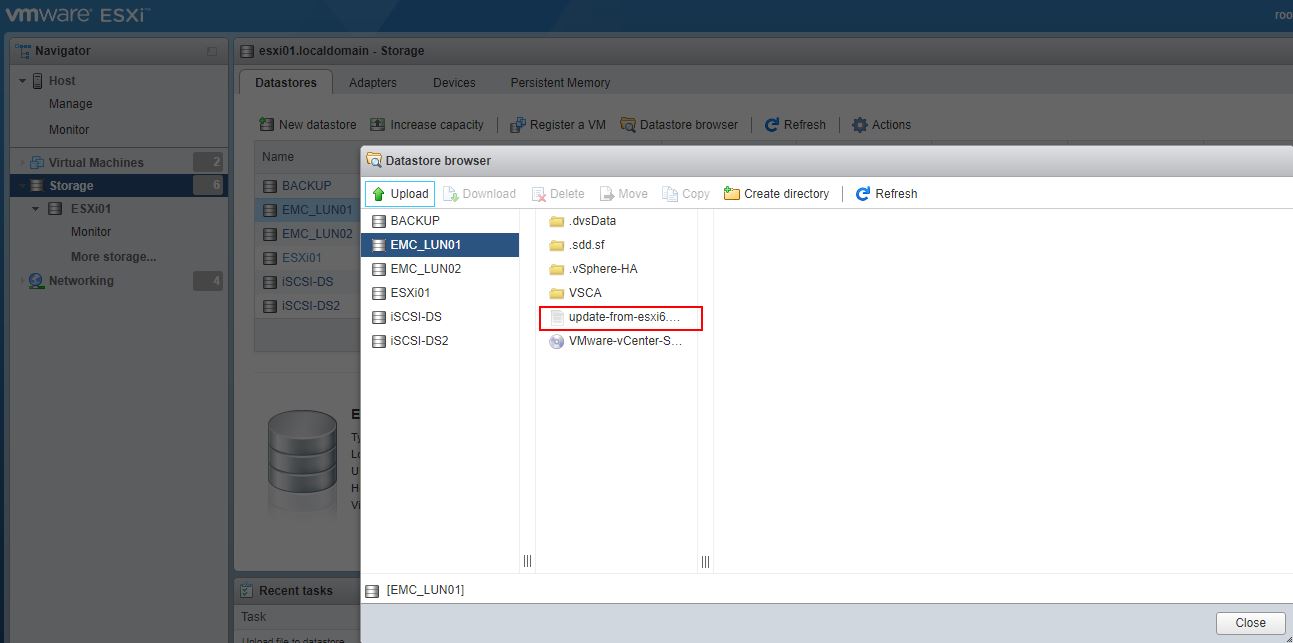Image resolution: width=1293 pixels, height=643 pixels.
Task: Collapse the ESXi01 node under Storage
Action: 35,209
